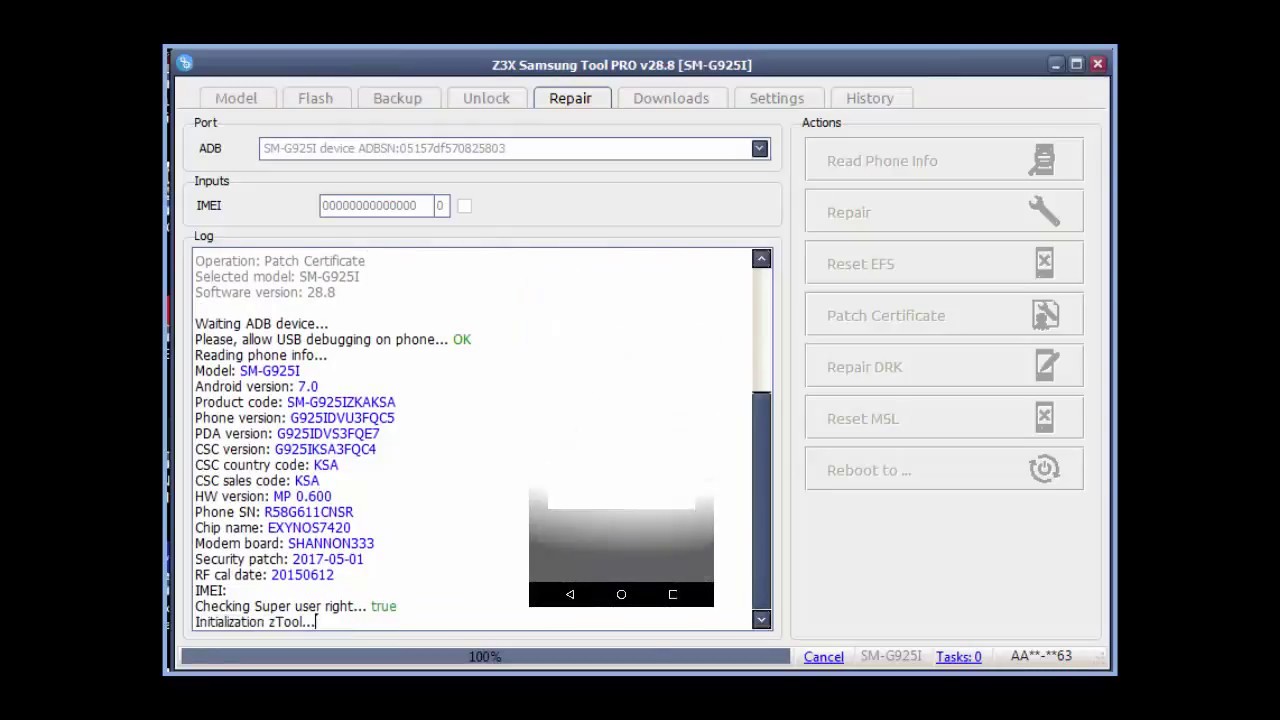Tap the phone preview home circle icon
Image resolution: width=1280 pixels, height=720 pixels.
621,595
